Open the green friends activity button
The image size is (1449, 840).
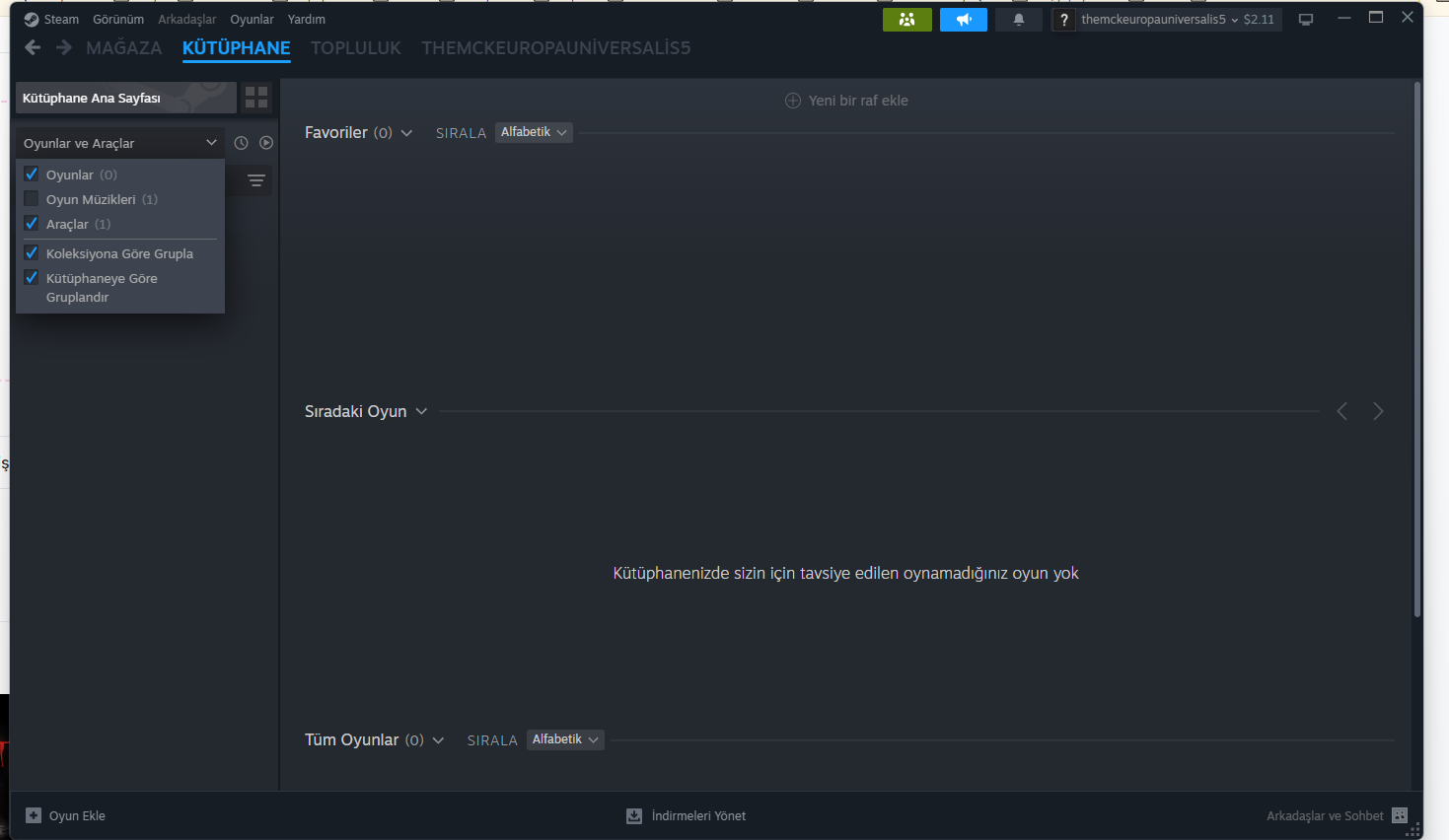[907, 20]
